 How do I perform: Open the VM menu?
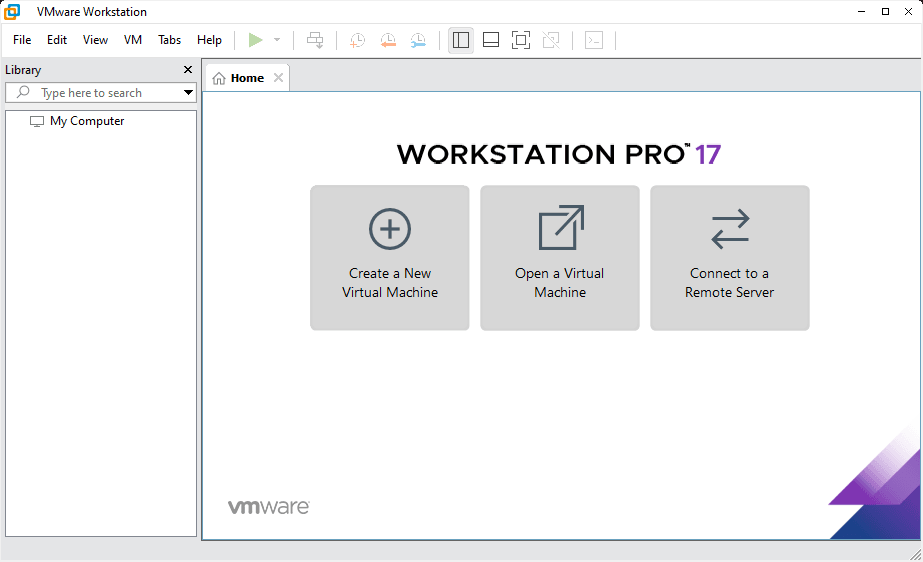click(x=133, y=40)
